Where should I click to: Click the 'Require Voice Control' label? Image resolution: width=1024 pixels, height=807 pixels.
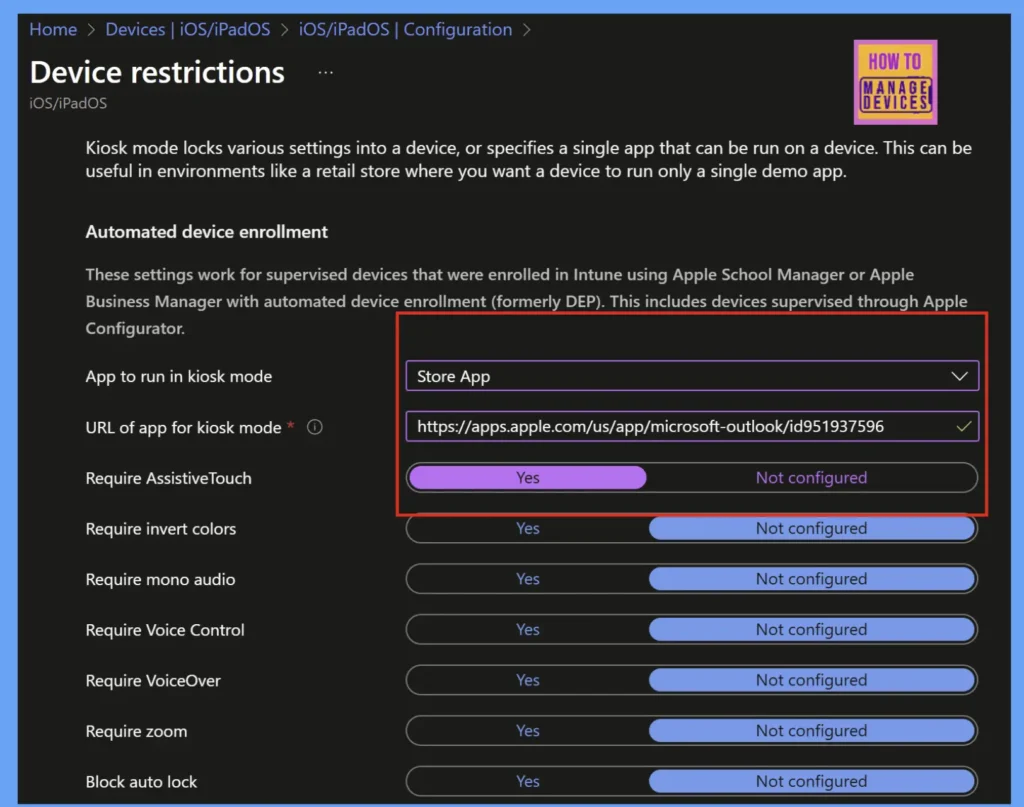tap(165, 630)
